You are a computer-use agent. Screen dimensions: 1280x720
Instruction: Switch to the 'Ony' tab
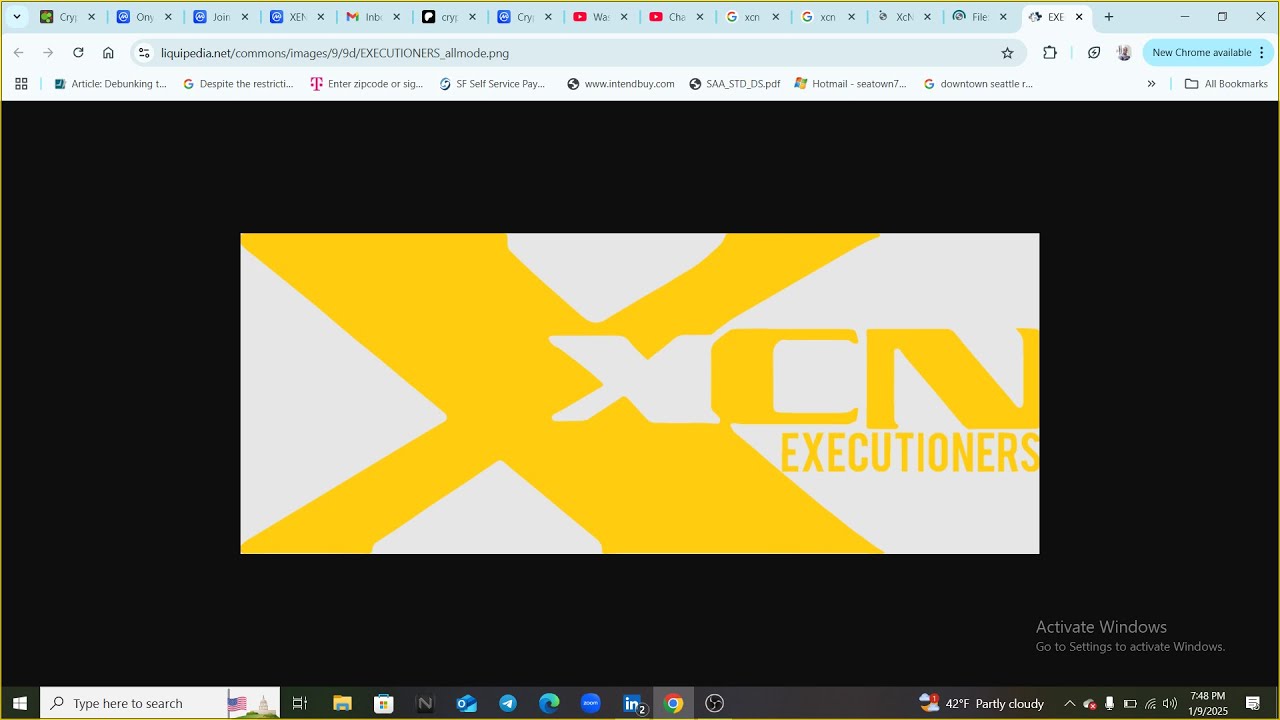coord(145,17)
